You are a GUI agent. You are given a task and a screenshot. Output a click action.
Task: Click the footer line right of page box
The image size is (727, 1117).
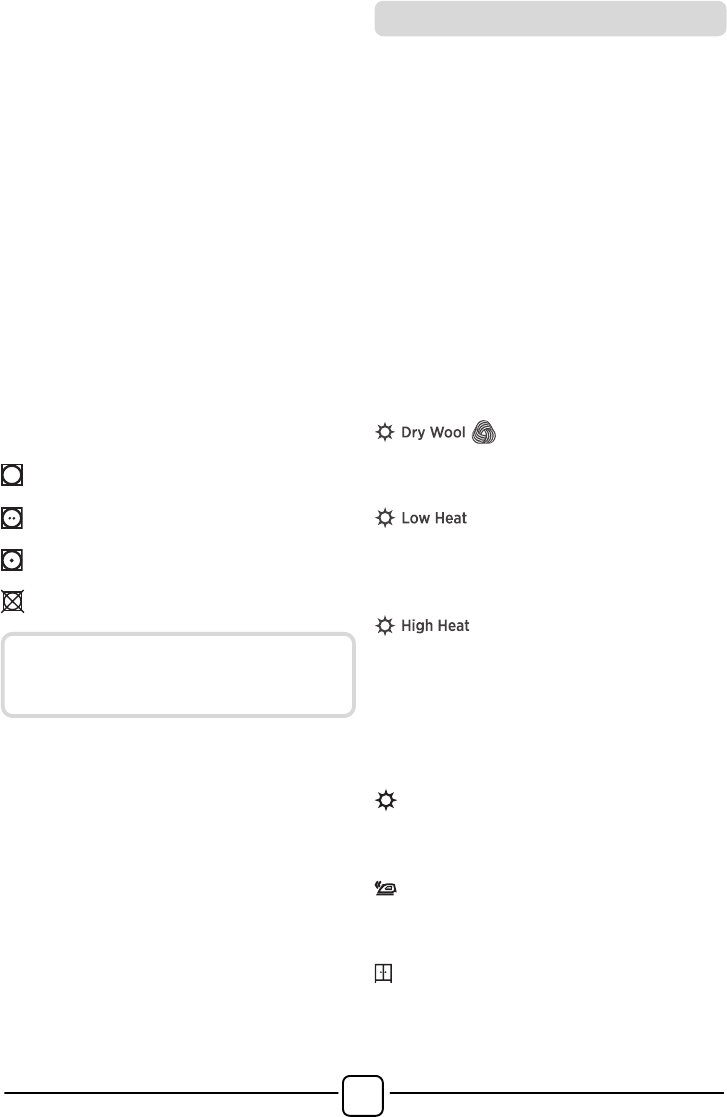point(557,1092)
